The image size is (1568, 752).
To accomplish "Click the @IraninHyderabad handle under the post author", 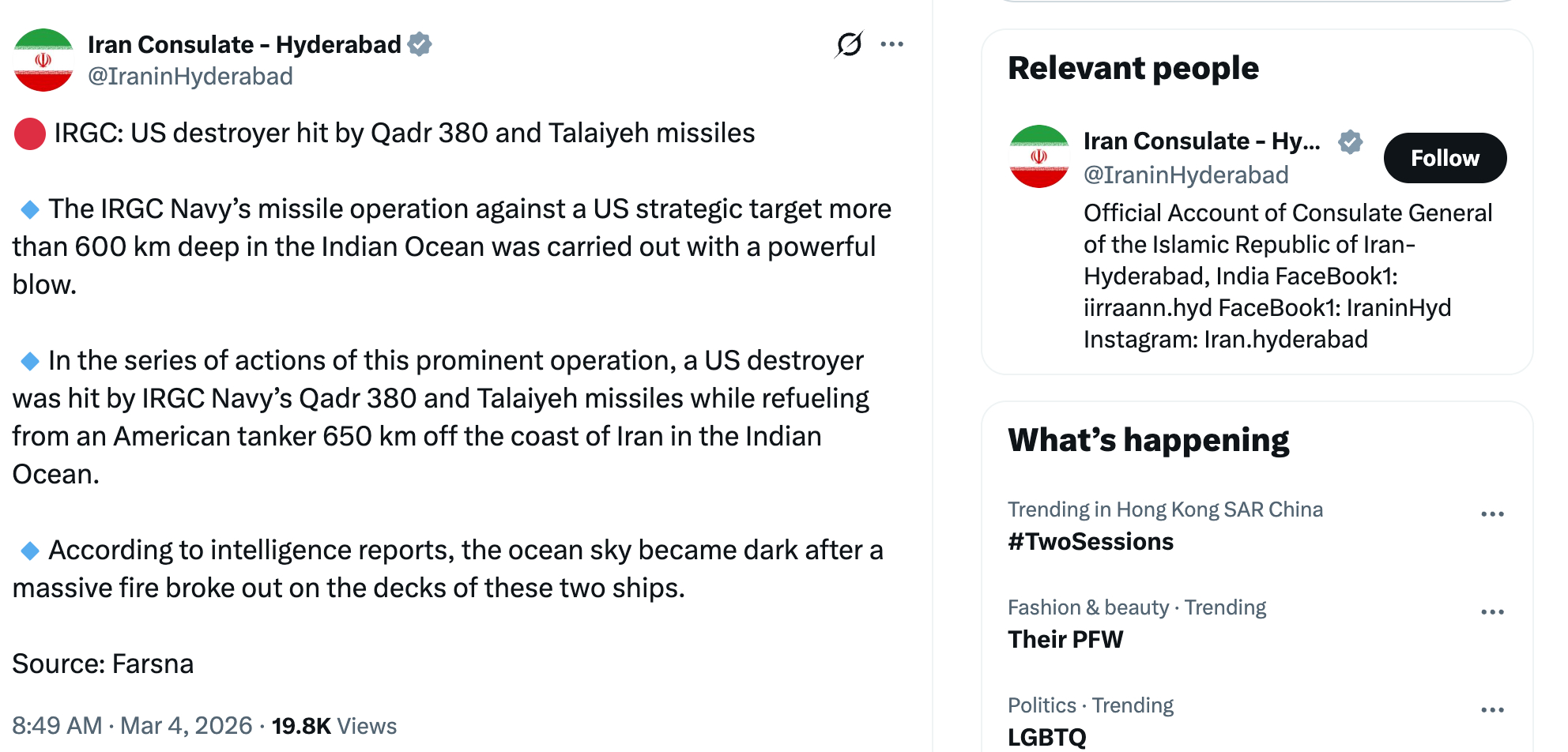I will [x=190, y=77].
